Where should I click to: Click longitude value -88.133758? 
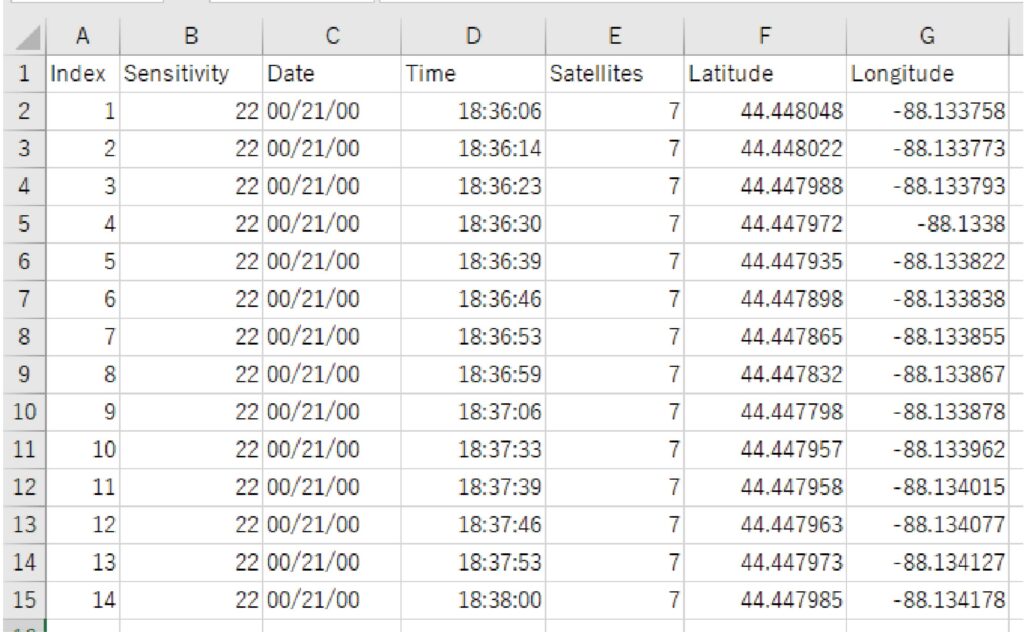pyautogui.click(x=927, y=111)
